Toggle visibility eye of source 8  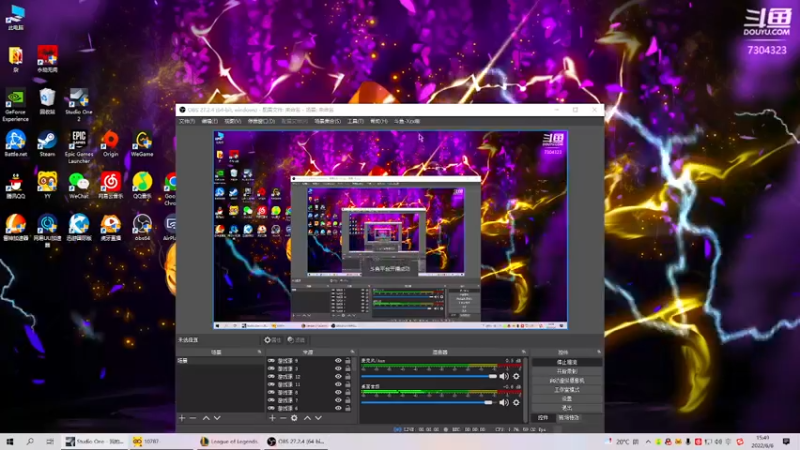[x=338, y=392]
